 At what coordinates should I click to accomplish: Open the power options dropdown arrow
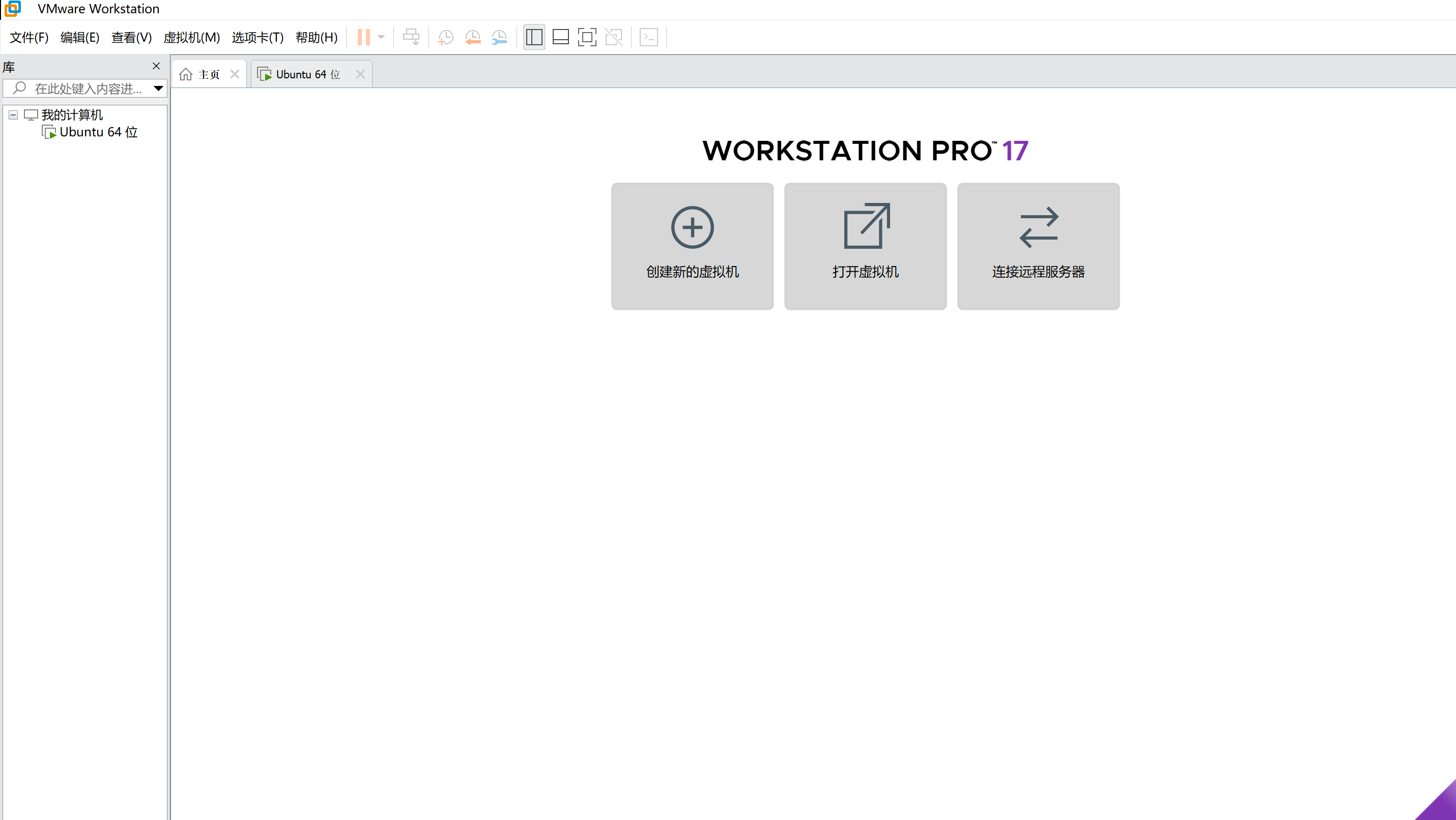tap(382, 37)
